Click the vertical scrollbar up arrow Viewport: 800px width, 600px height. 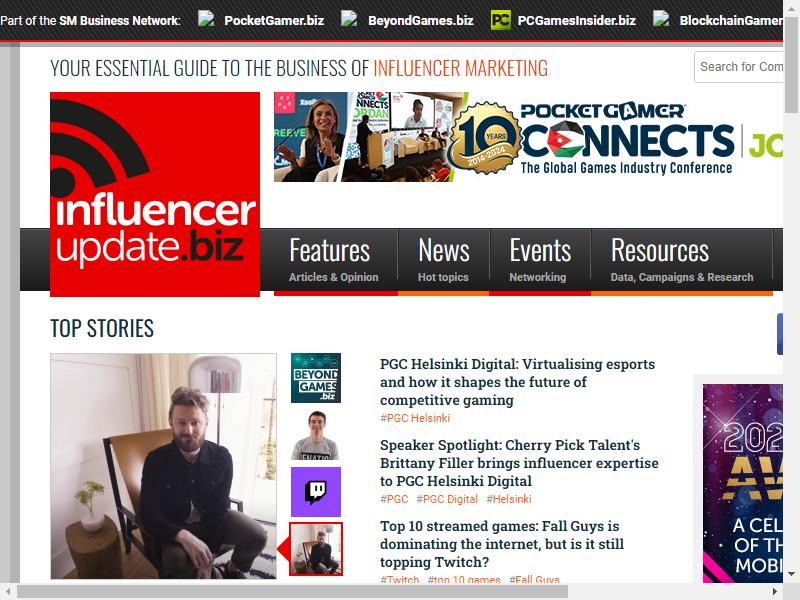coord(791,7)
